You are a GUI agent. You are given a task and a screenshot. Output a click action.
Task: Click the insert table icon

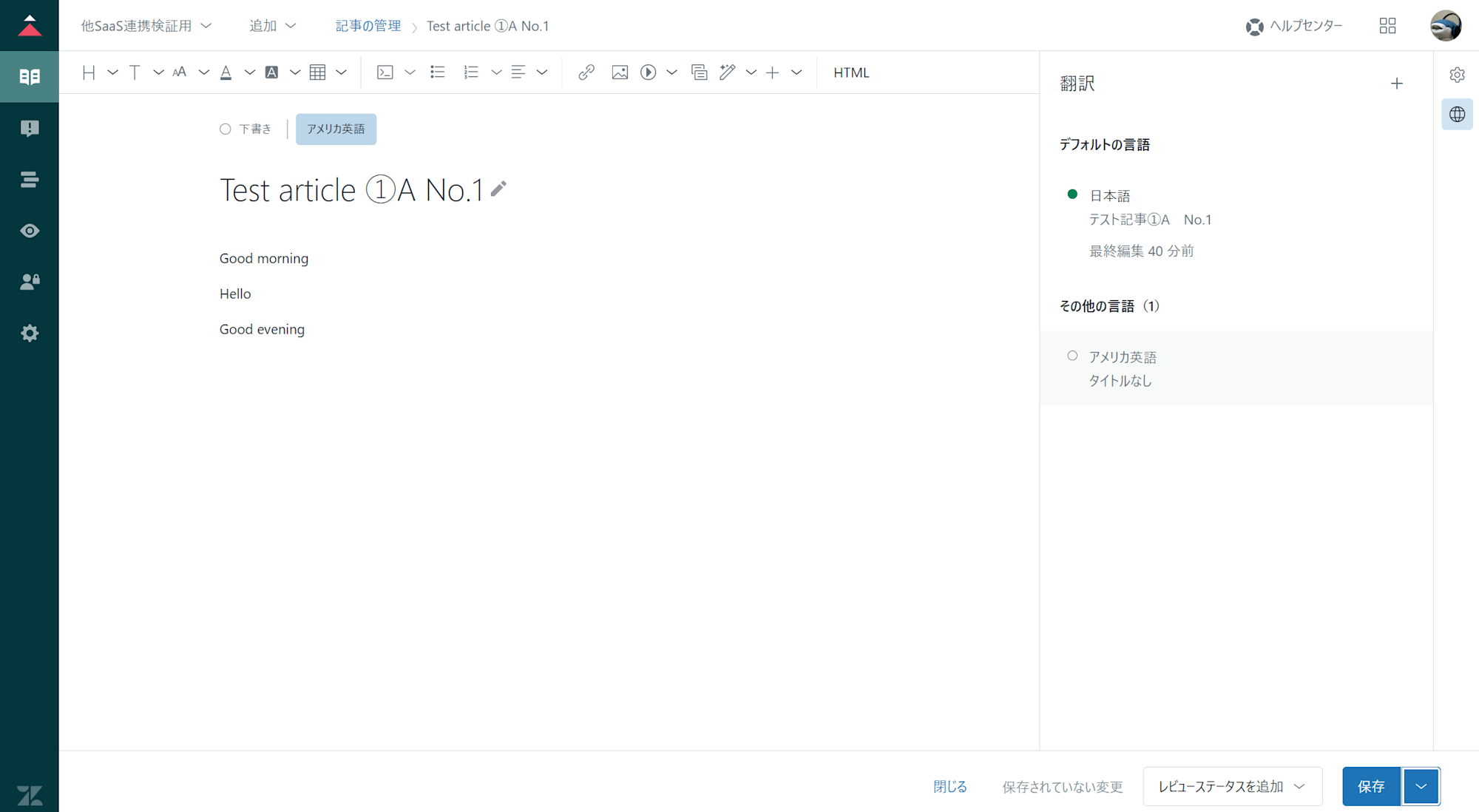(x=318, y=72)
